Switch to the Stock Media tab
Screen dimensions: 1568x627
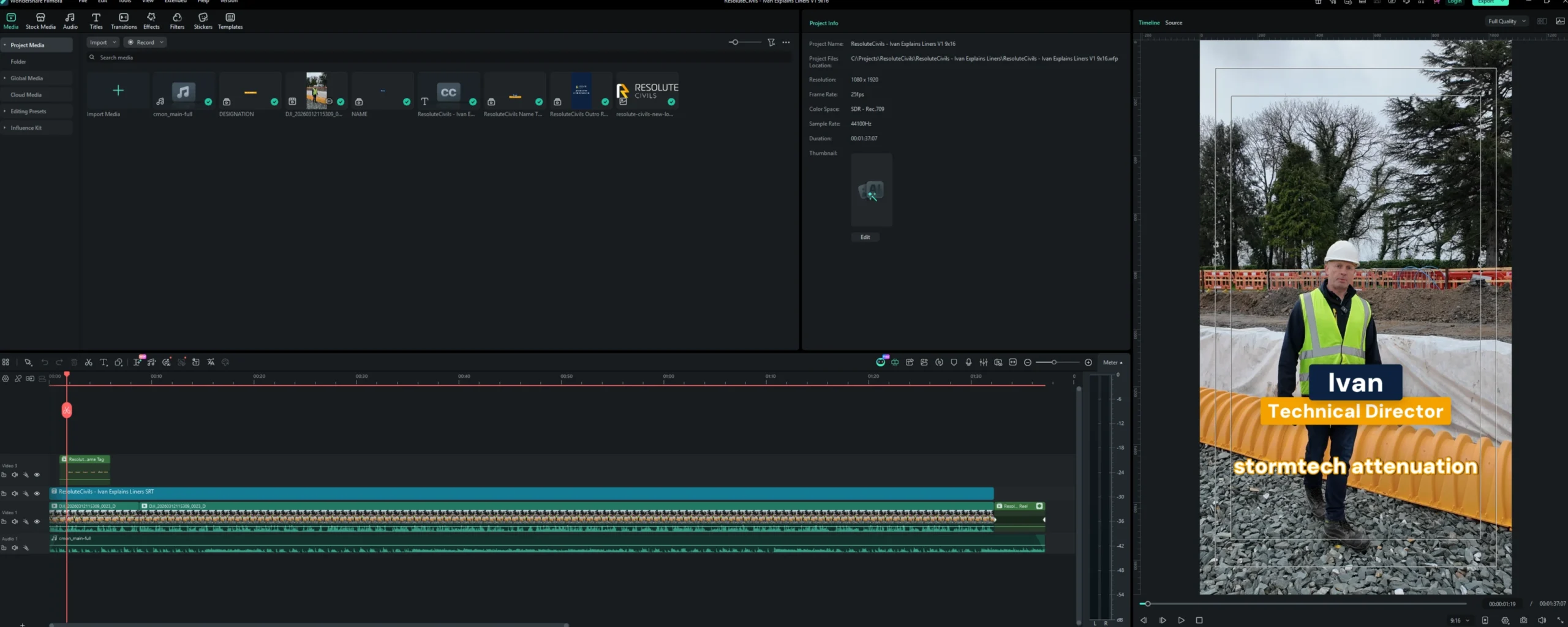coord(40,21)
